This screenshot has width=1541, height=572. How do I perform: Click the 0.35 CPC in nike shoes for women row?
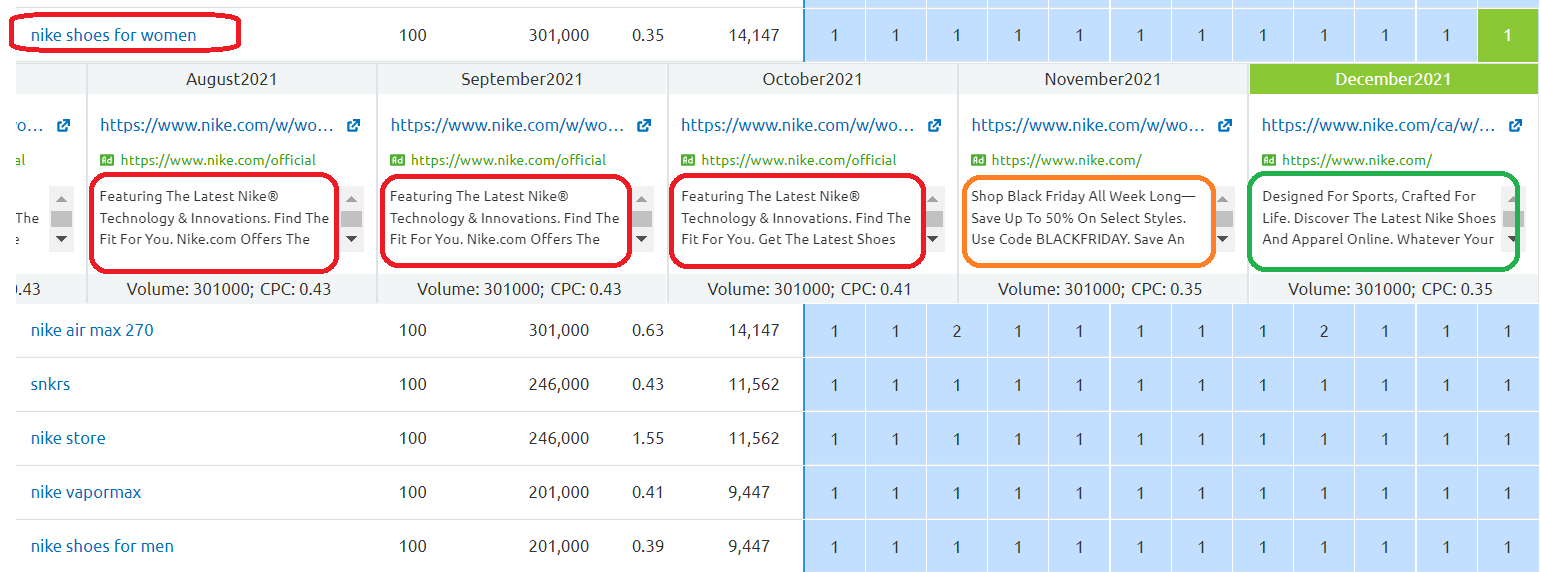648,35
